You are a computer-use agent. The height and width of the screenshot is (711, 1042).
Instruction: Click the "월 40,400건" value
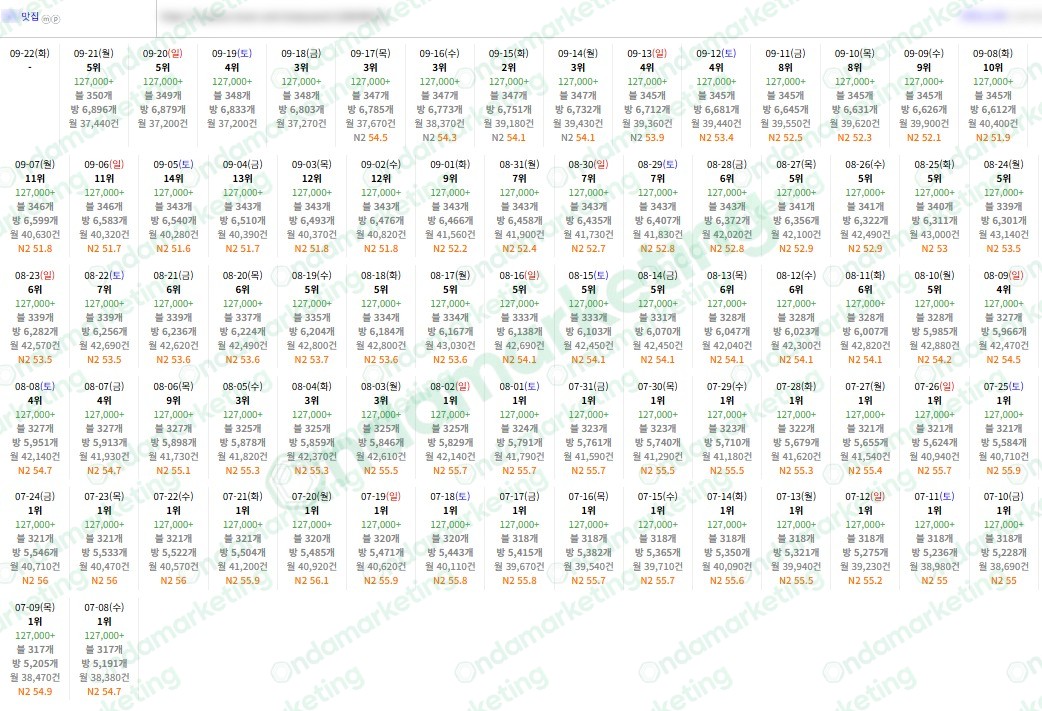993,124
